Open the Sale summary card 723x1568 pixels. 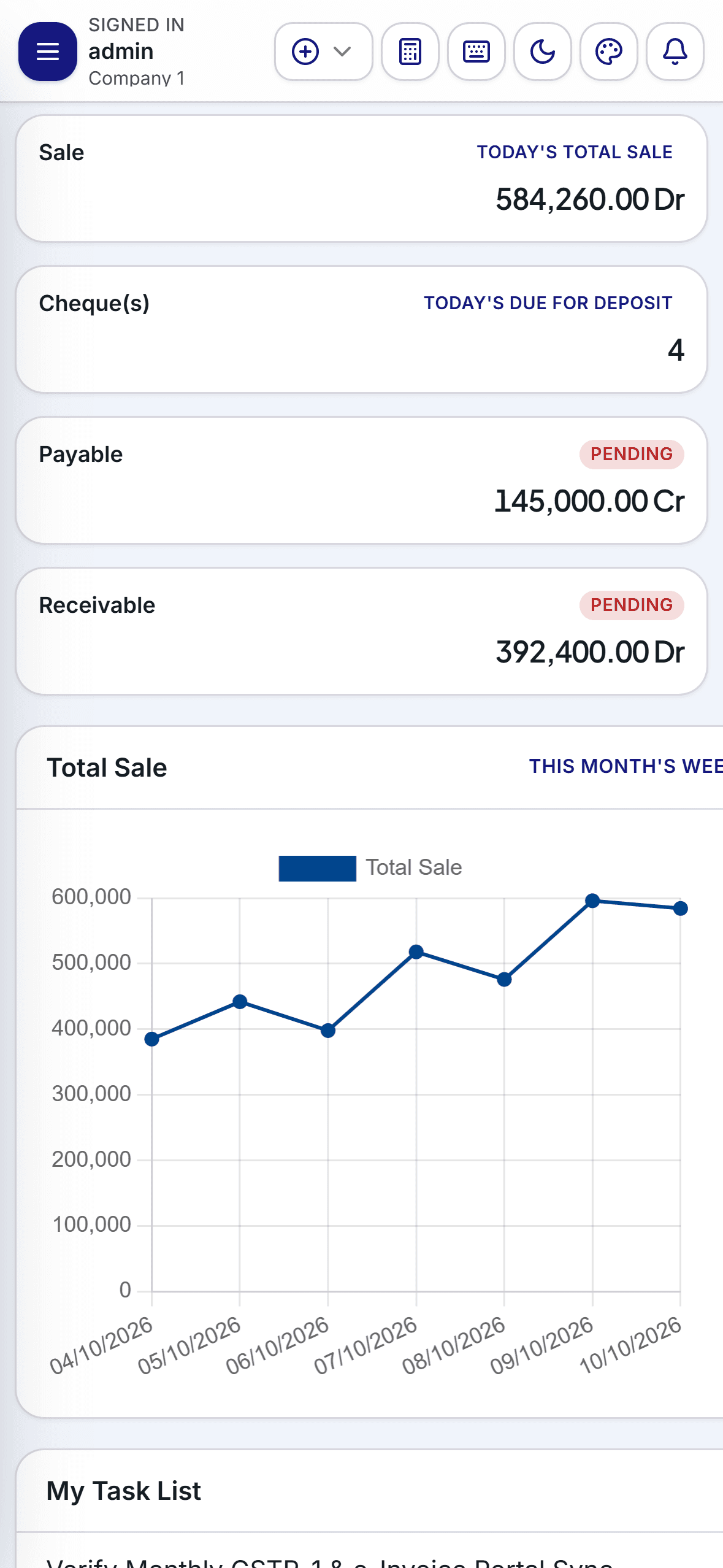pos(361,179)
